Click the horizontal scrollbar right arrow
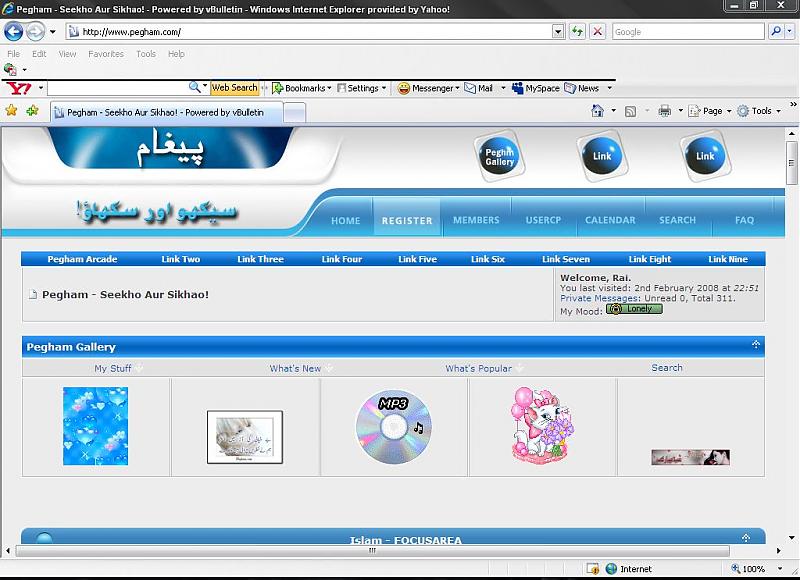 point(779,550)
